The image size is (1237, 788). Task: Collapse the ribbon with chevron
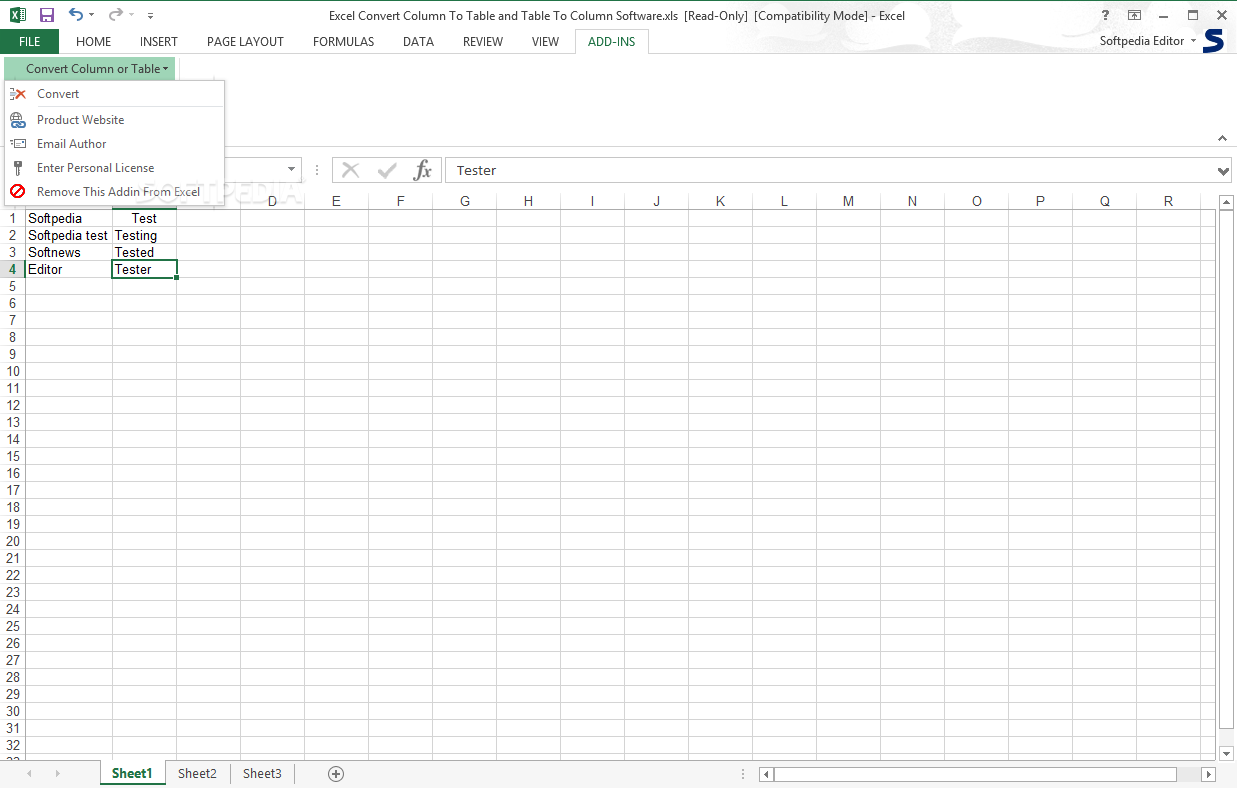click(x=1222, y=138)
